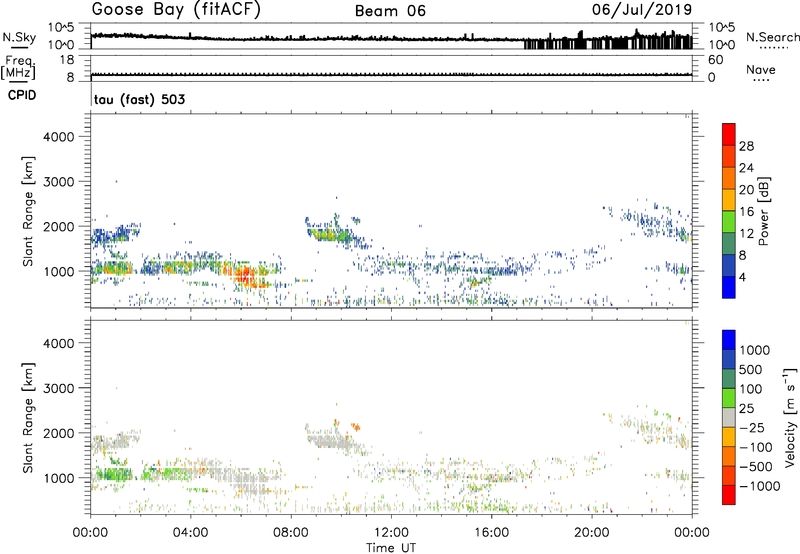Click the 'Time UT' axis title

[x=391, y=547]
